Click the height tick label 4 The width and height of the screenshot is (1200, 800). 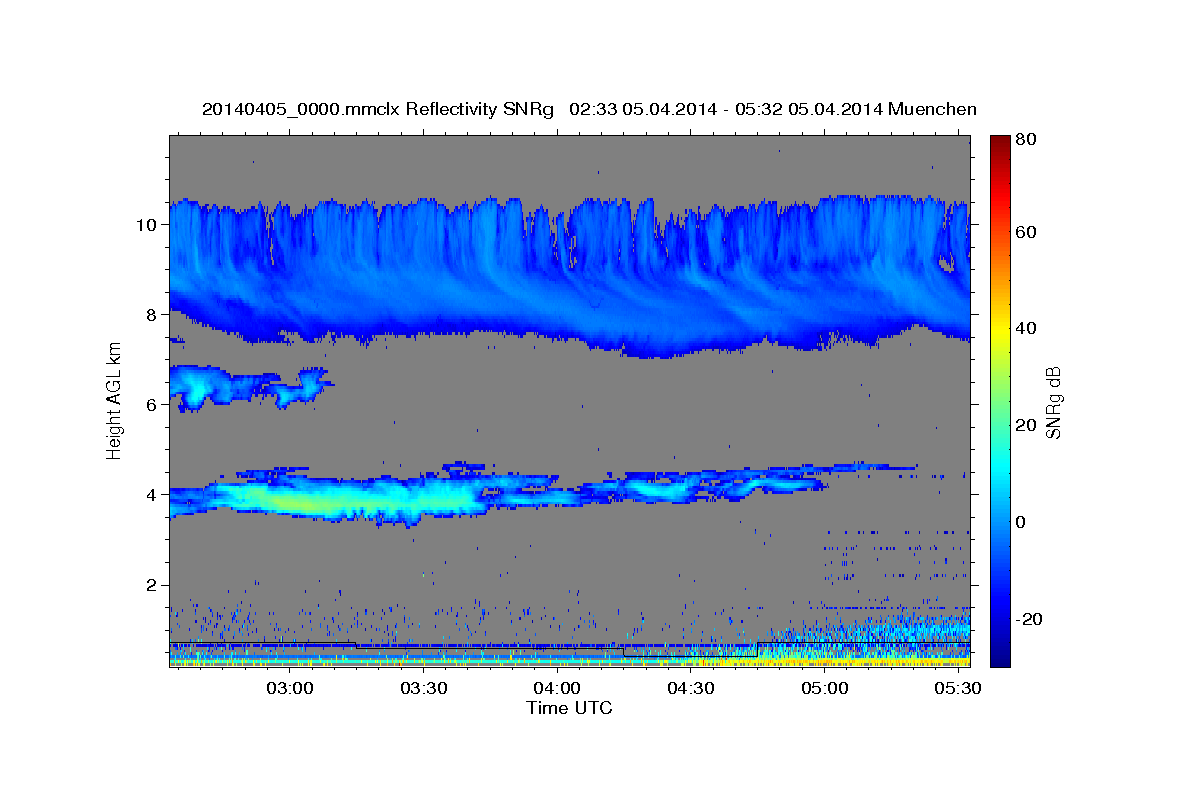click(x=151, y=495)
